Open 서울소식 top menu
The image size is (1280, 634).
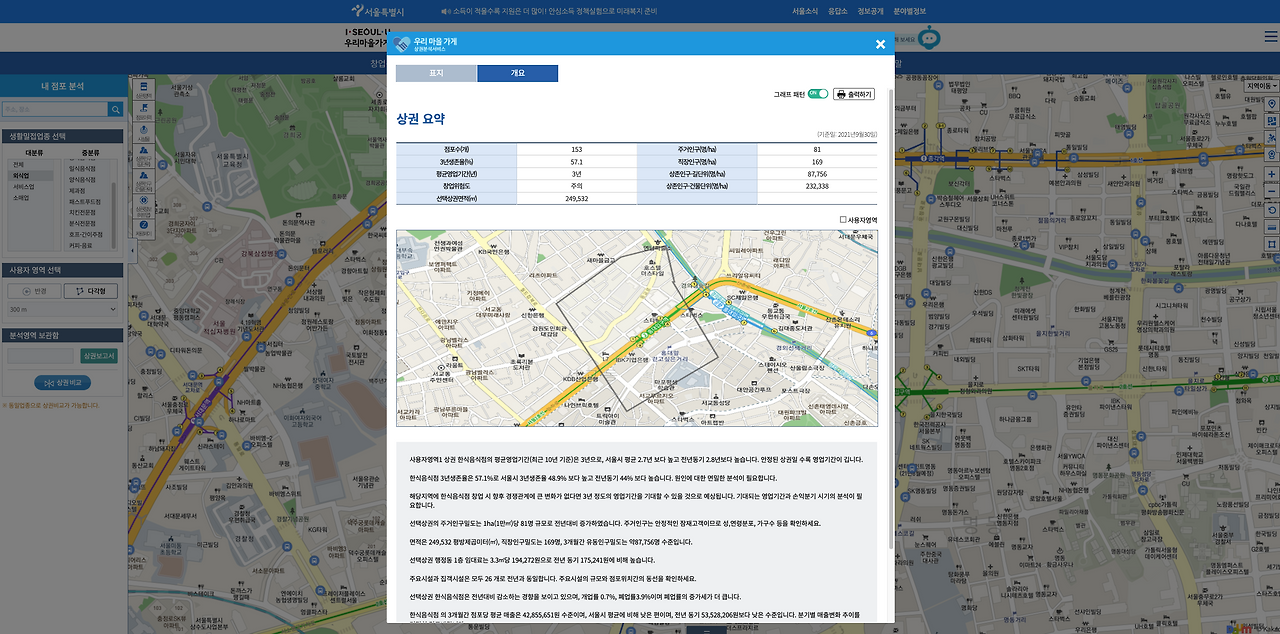805,11
